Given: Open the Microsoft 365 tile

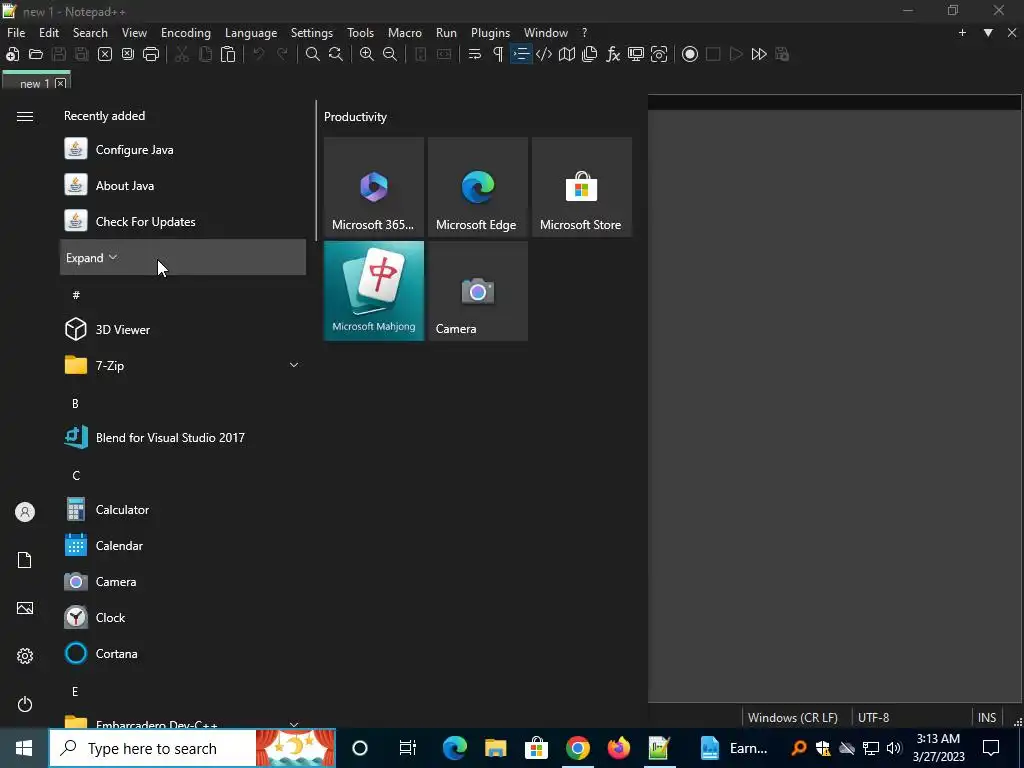Looking at the screenshot, I should click(x=374, y=187).
